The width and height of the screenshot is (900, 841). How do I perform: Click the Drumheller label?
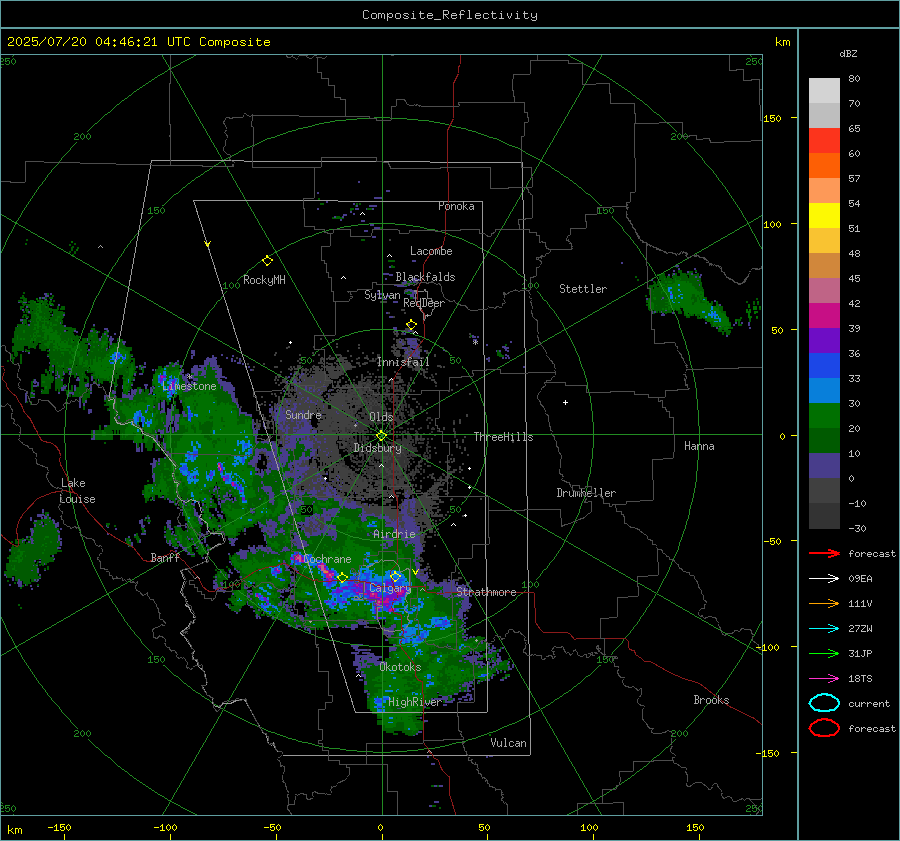coord(586,493)
